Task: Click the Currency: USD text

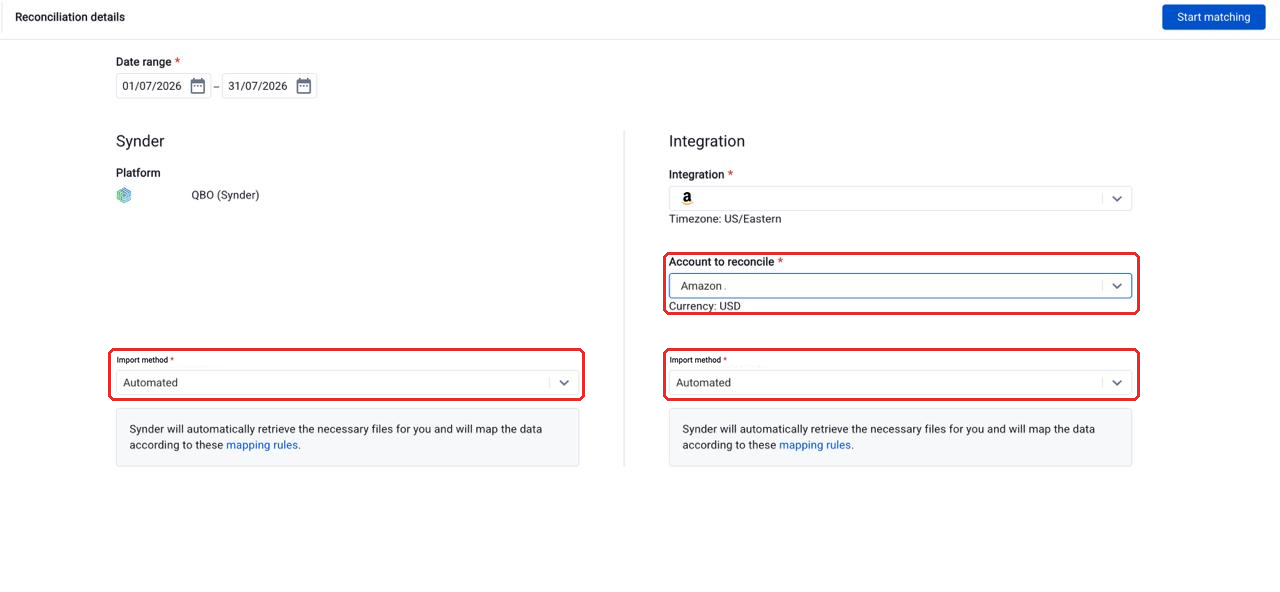Action: (705, 306)
